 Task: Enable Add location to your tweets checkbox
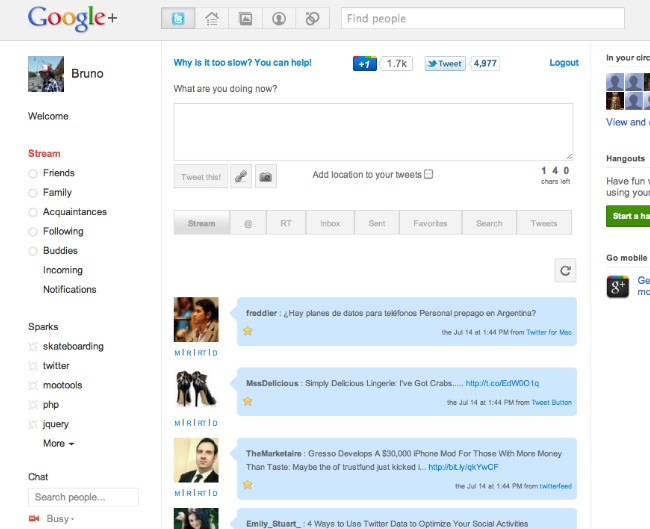click(x=429, y=174)
